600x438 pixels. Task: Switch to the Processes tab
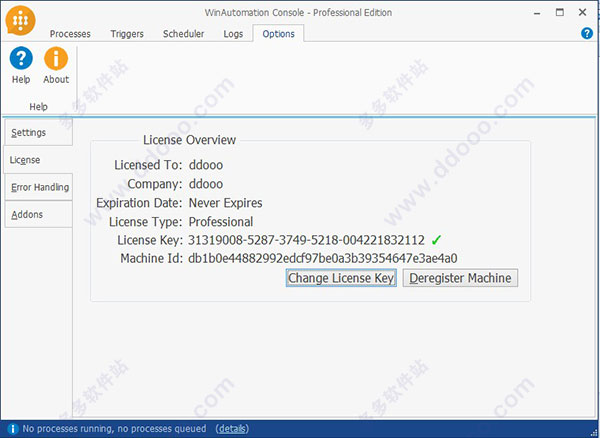pos(70,34)
